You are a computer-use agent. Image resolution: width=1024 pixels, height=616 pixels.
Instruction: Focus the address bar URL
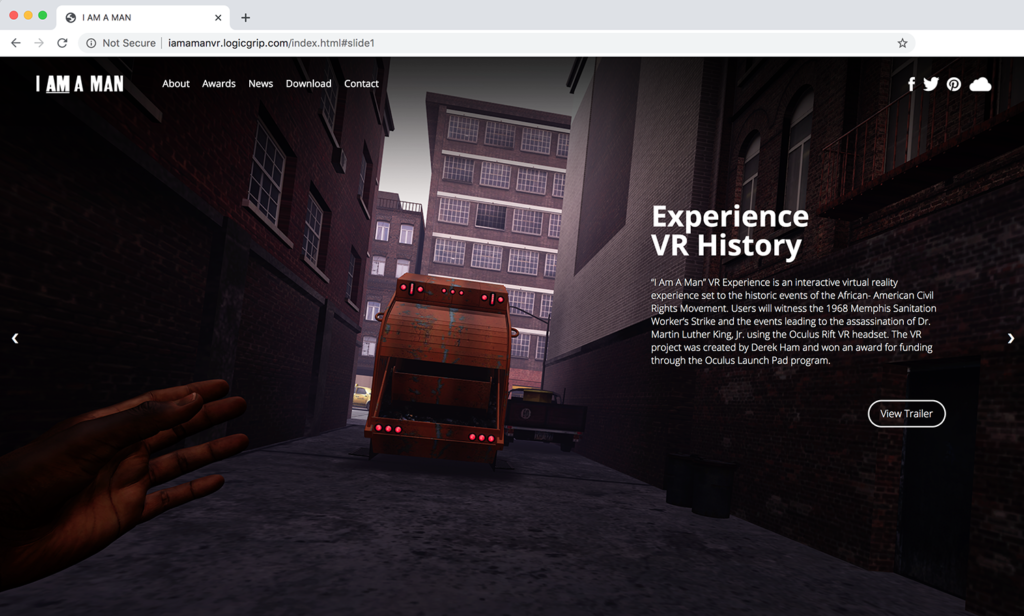coord(271,43)
